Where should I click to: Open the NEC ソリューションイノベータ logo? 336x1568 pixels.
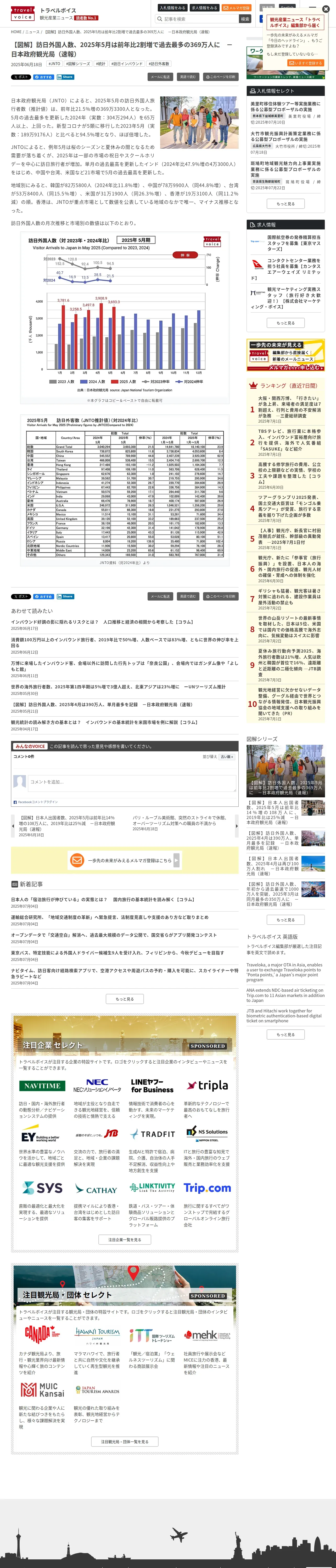pyautogui.click(x=97, y=1086)
